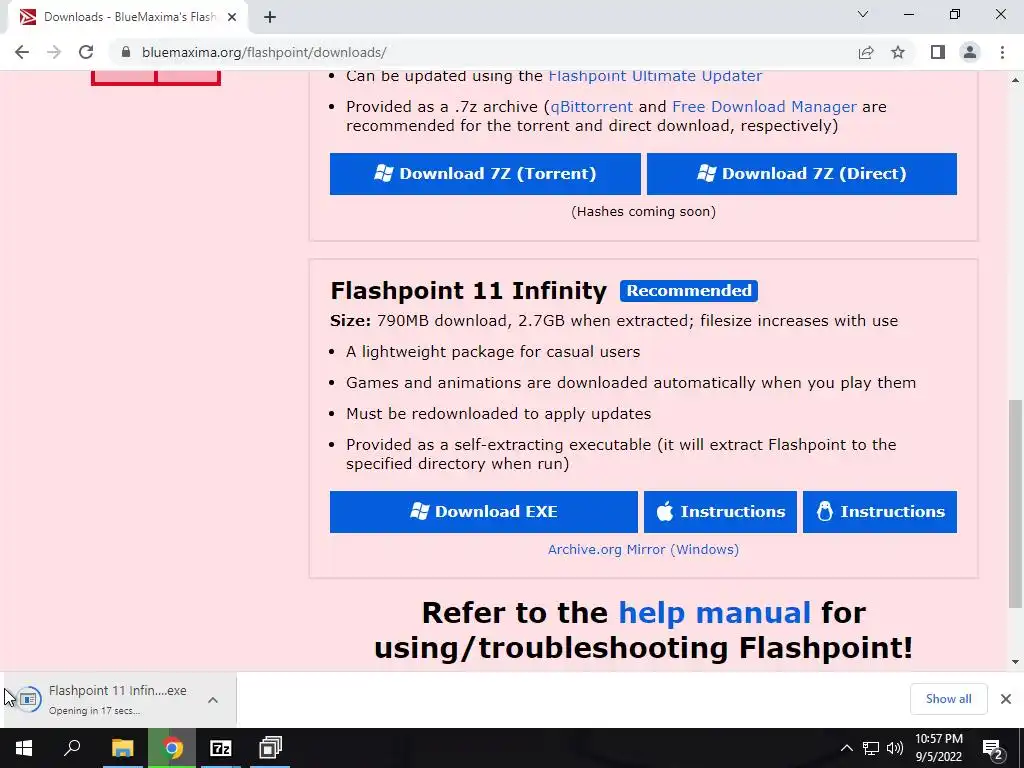Screen dimensions: 1024x768
Task: Click the scrollbar down arrow
Action: (x=1016, y=662)
